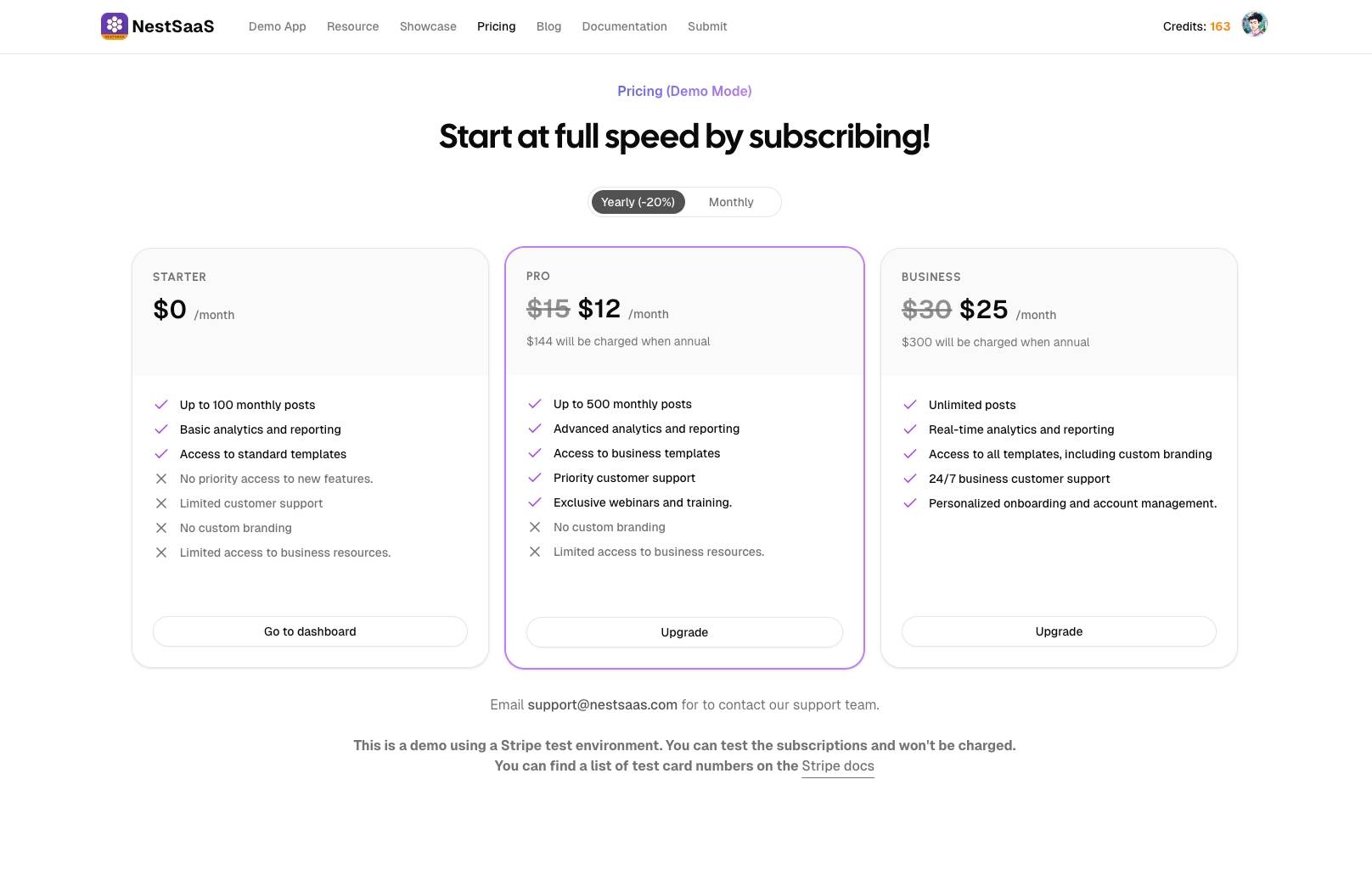Navigate to the Resource section
This screenshot has height=869, width=1372.
coord(352,26)
